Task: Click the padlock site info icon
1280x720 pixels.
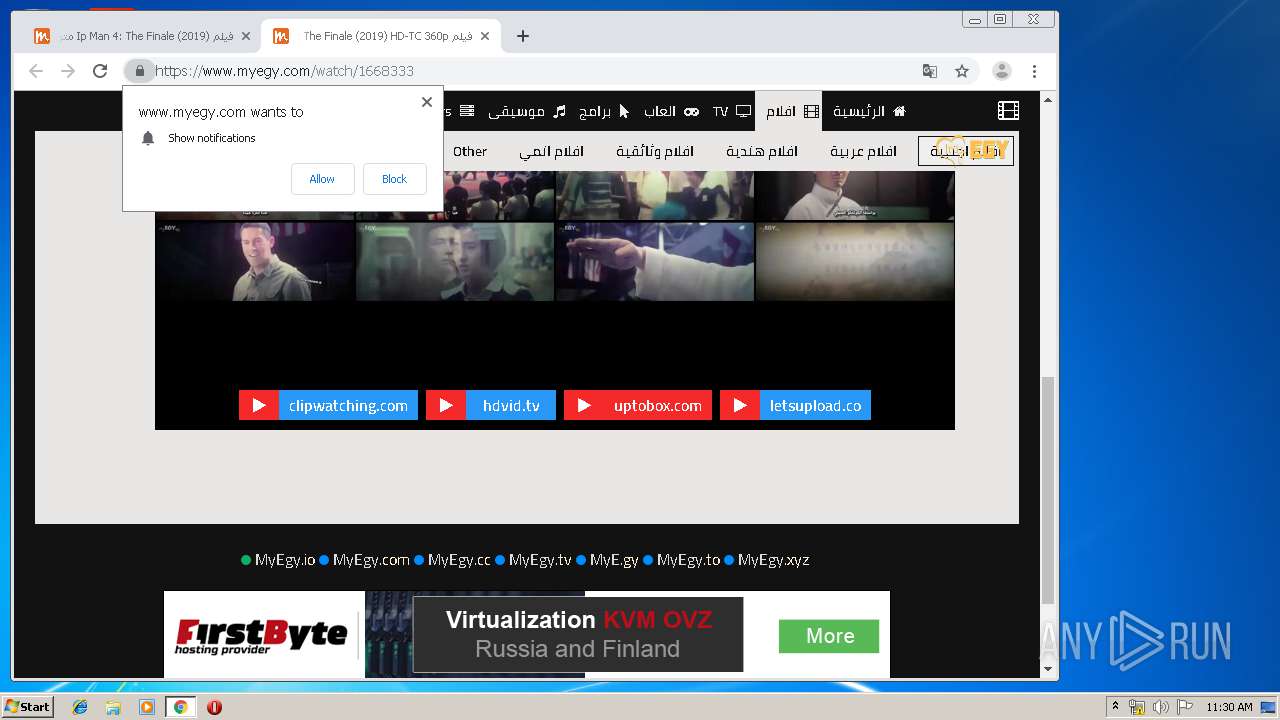Action: coord(140,71)
